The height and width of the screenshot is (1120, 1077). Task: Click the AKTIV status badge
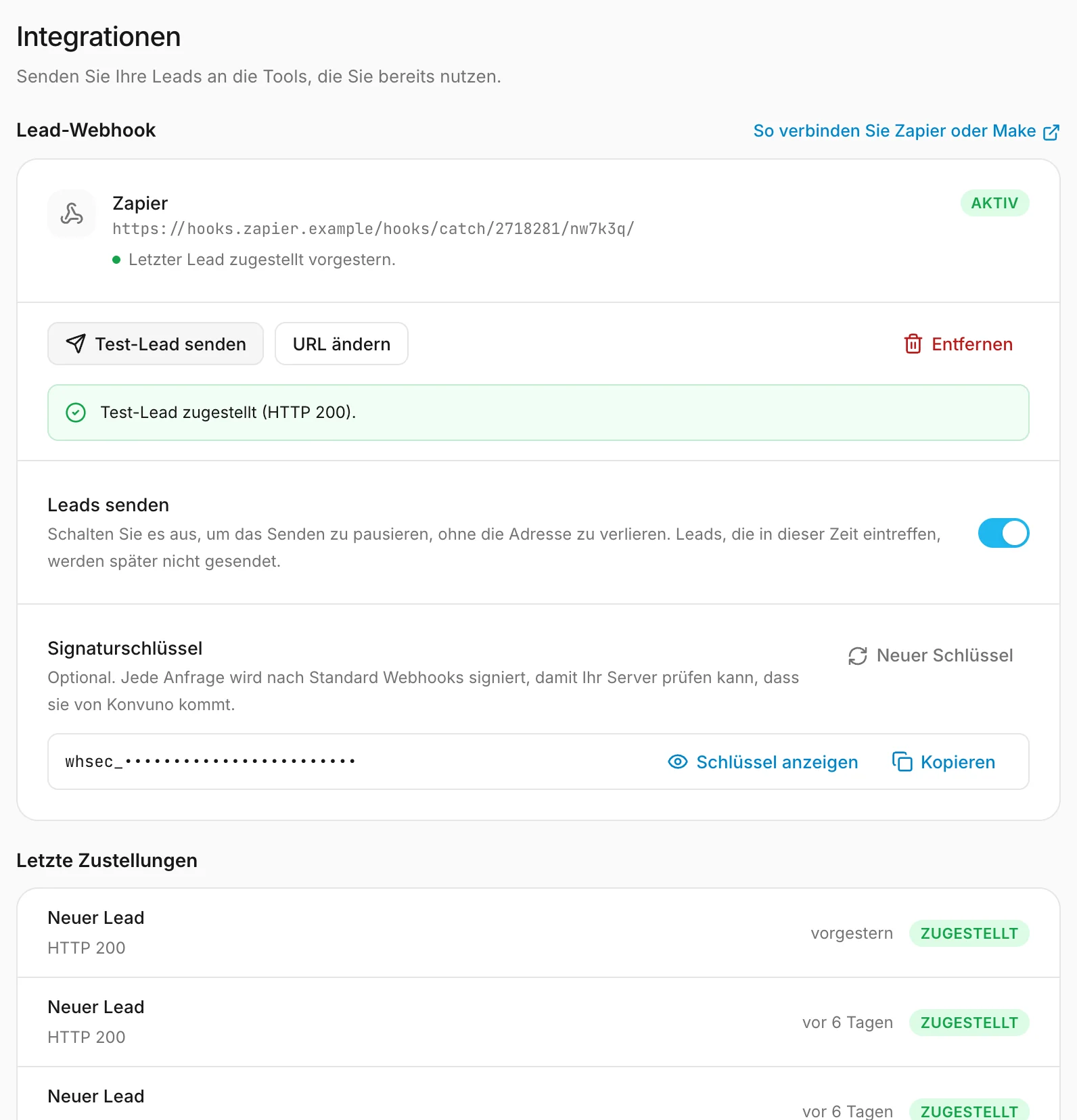(994, 203)
